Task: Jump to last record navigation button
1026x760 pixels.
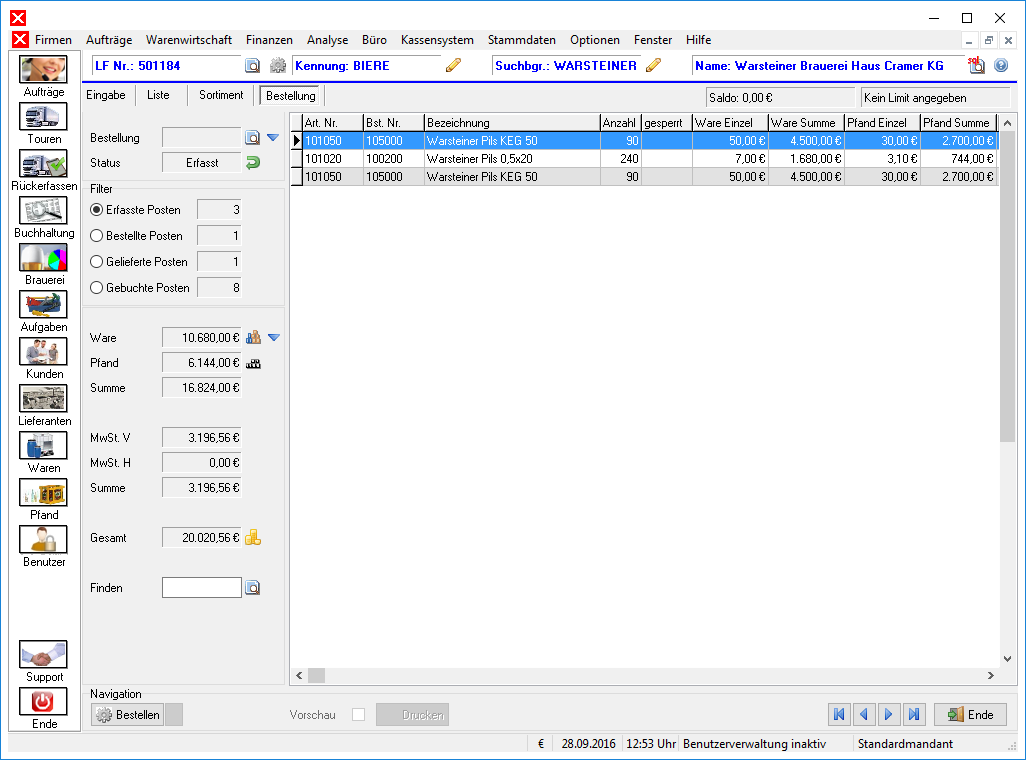Action: [x=914, y=715]
